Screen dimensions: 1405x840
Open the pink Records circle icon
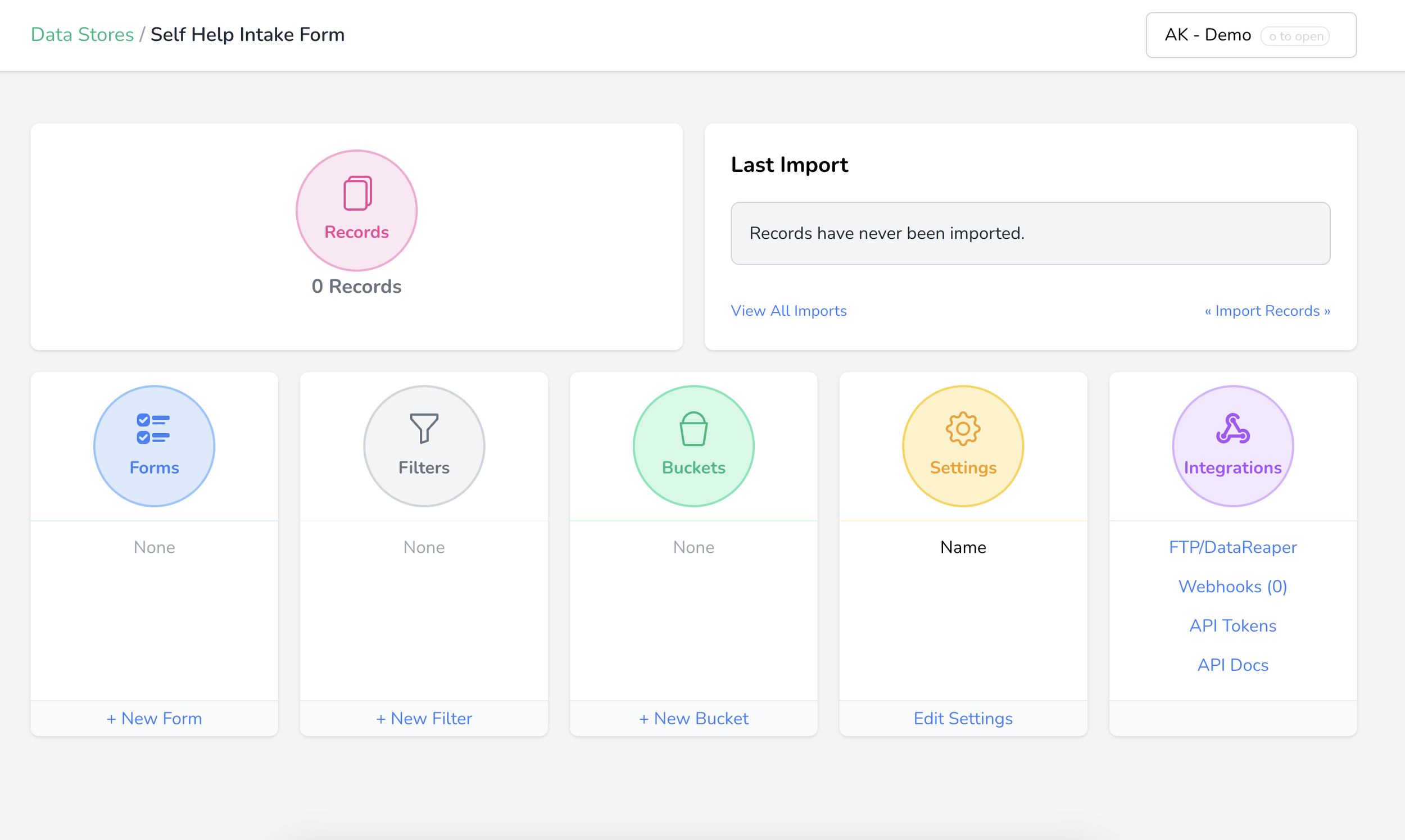[x=357, y=210]
